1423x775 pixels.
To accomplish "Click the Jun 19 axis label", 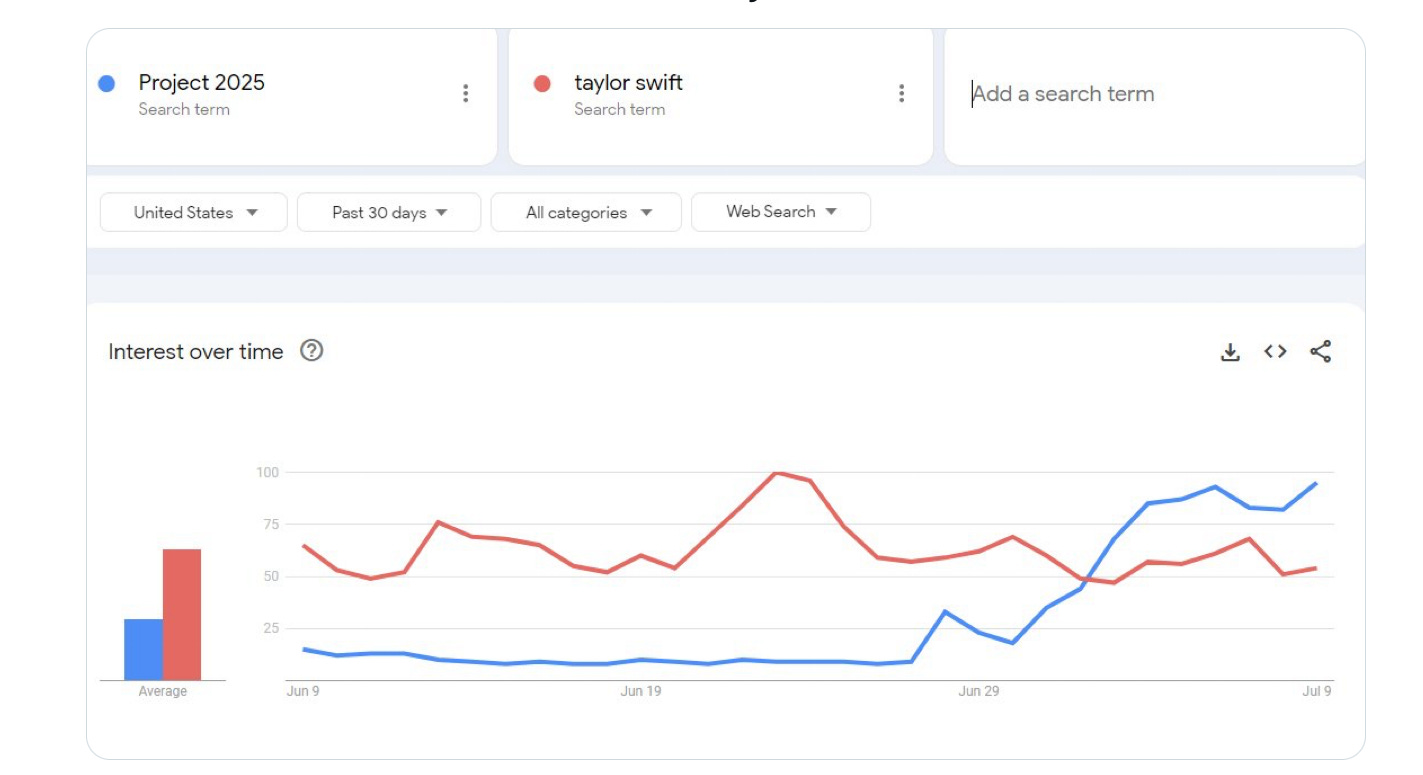I will [641, 691].
